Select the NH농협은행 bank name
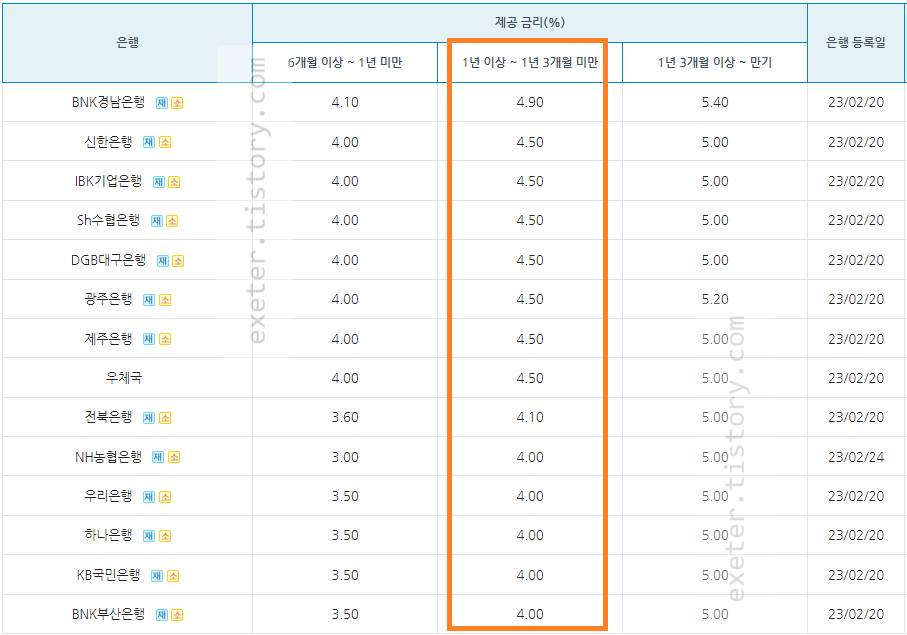This screenshot has width=907, height=635. [108, 457]
